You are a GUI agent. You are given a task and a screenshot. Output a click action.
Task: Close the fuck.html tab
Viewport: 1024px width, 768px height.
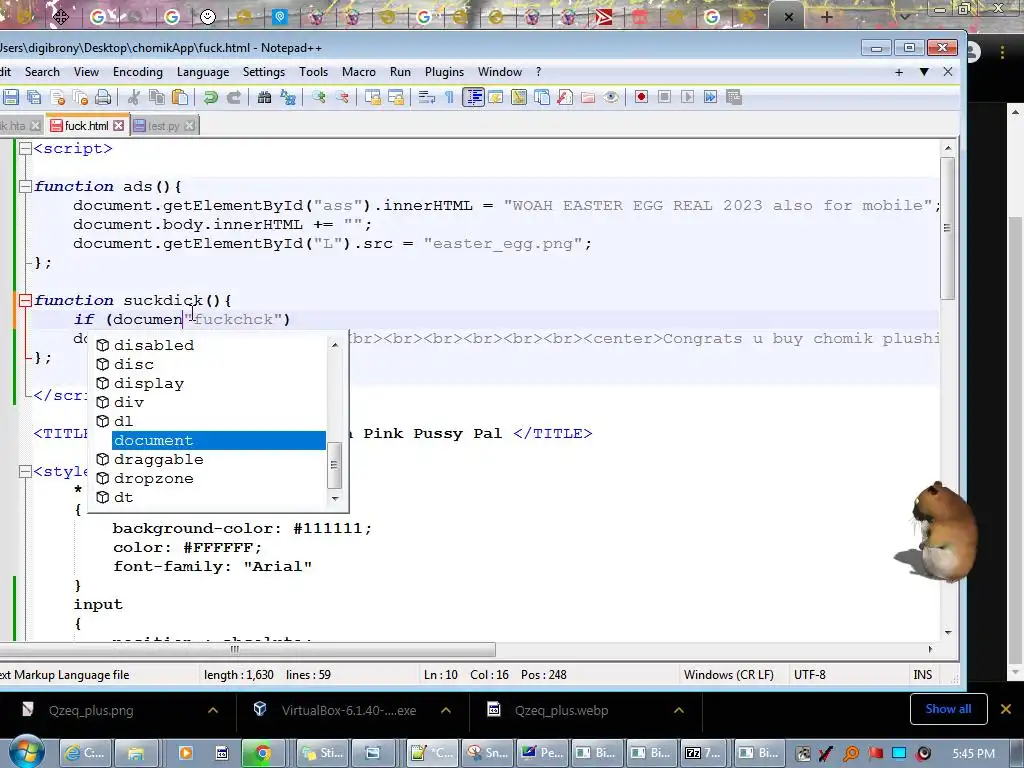118,125
